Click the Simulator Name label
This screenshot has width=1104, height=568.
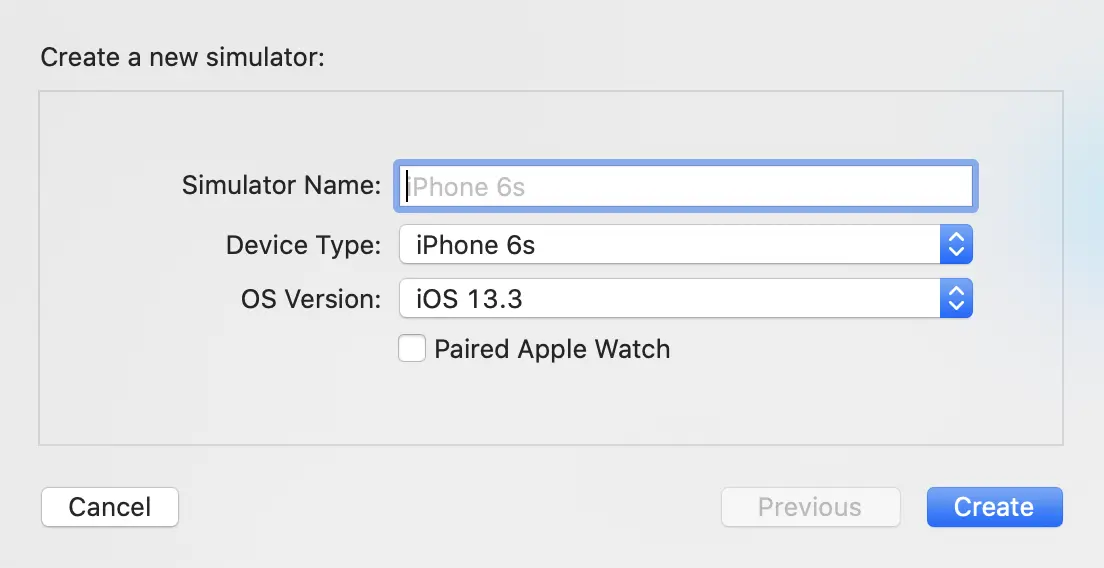click(281, 186)
